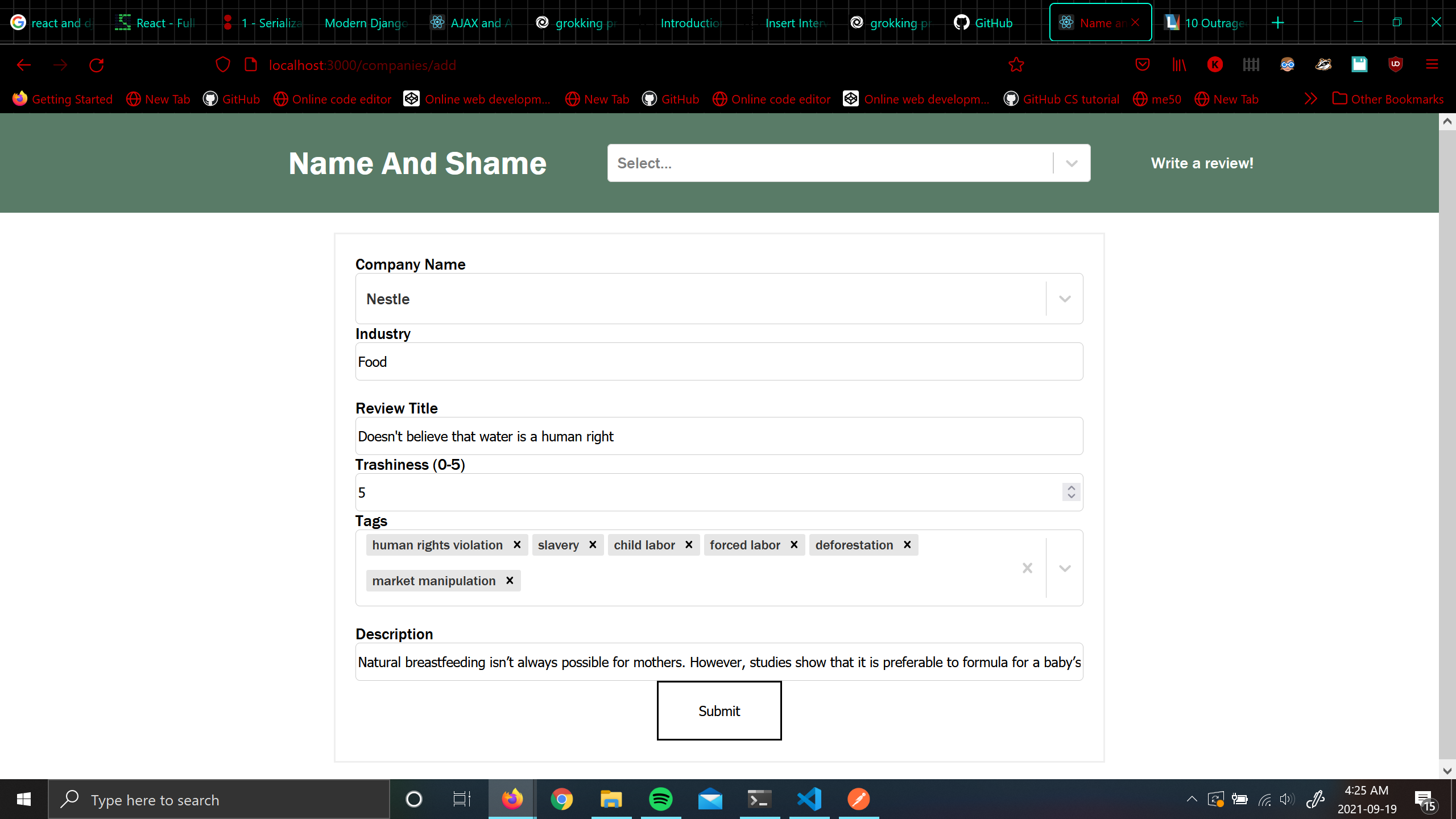This screenshot has height=819, width=1456.
Task: Click the red K extension icon
Action: click(x=1214, y=64)
